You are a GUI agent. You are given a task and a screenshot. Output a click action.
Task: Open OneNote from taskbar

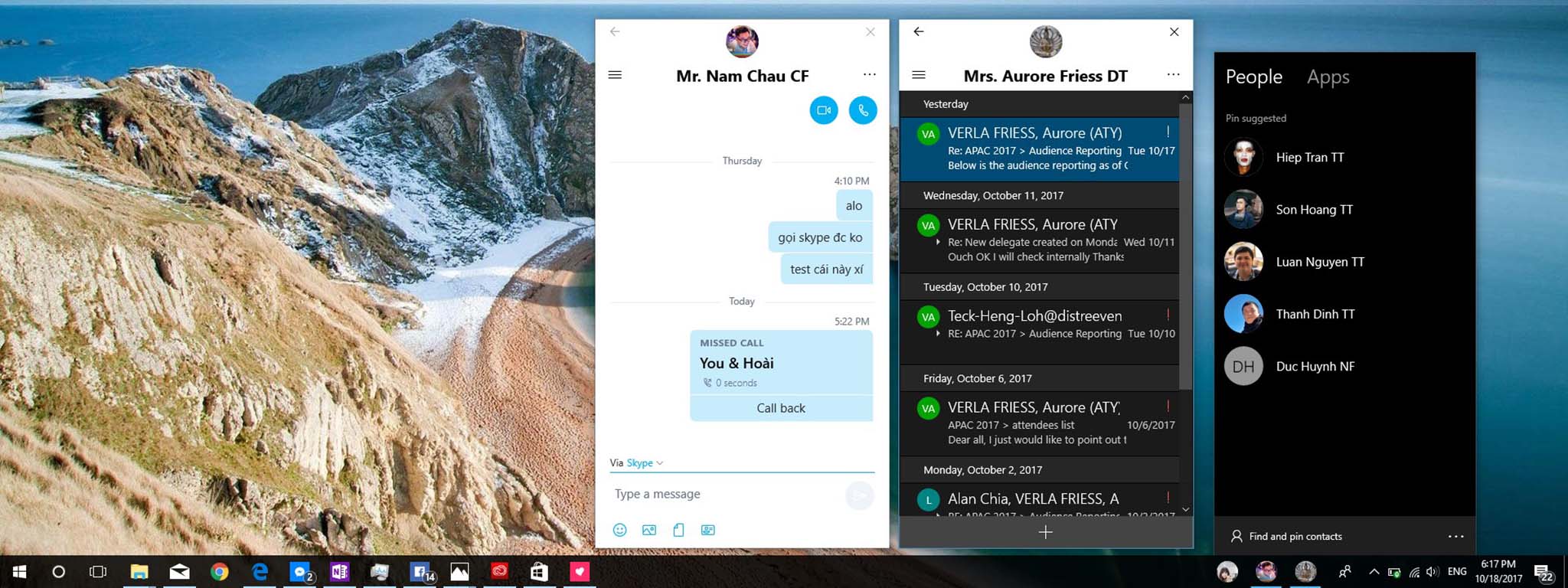click(x=339, y=572)
